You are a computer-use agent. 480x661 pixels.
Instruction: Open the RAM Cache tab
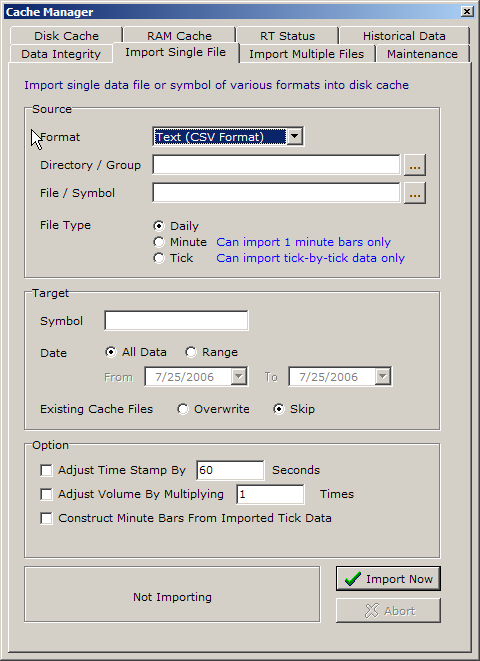coord(179,36)
